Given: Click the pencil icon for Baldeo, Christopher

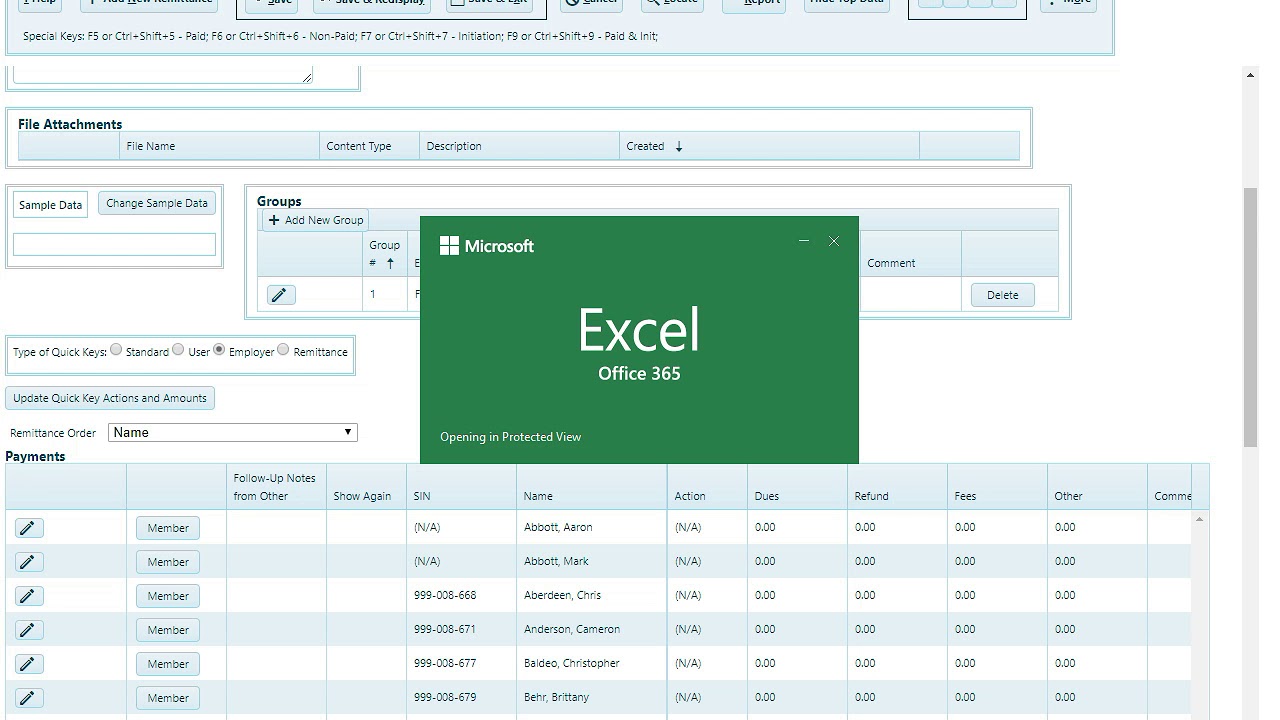Looking at the screenshot, I should point(28,664).
